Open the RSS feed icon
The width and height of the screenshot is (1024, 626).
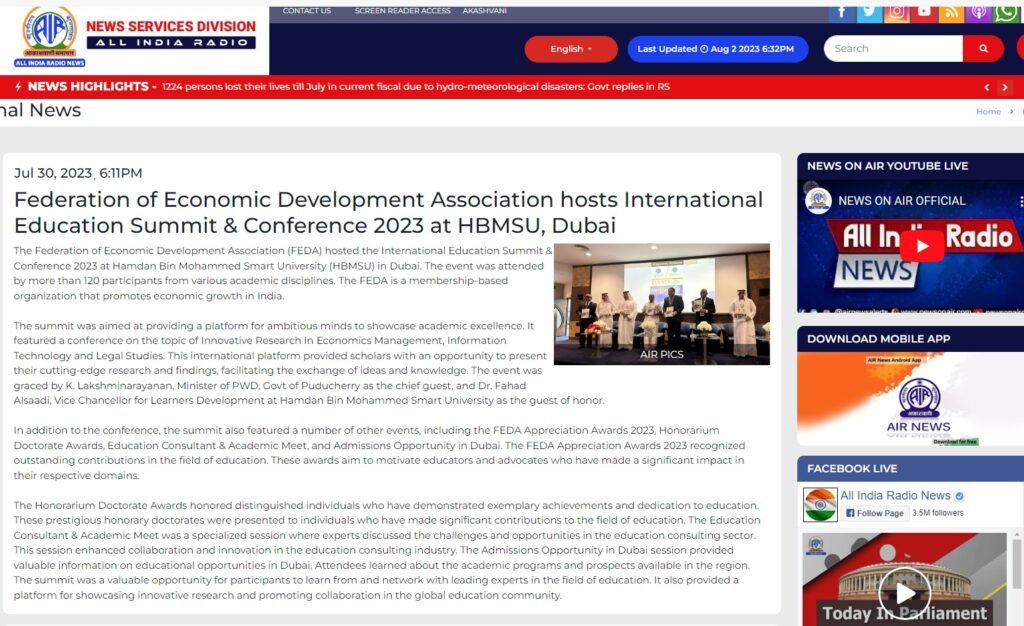click(x=951, y=13)
